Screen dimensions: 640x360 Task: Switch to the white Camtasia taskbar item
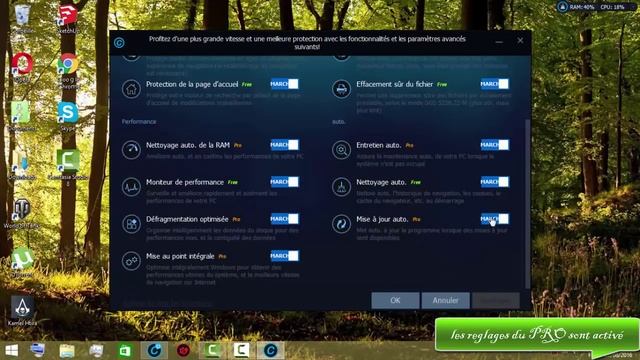241,351
